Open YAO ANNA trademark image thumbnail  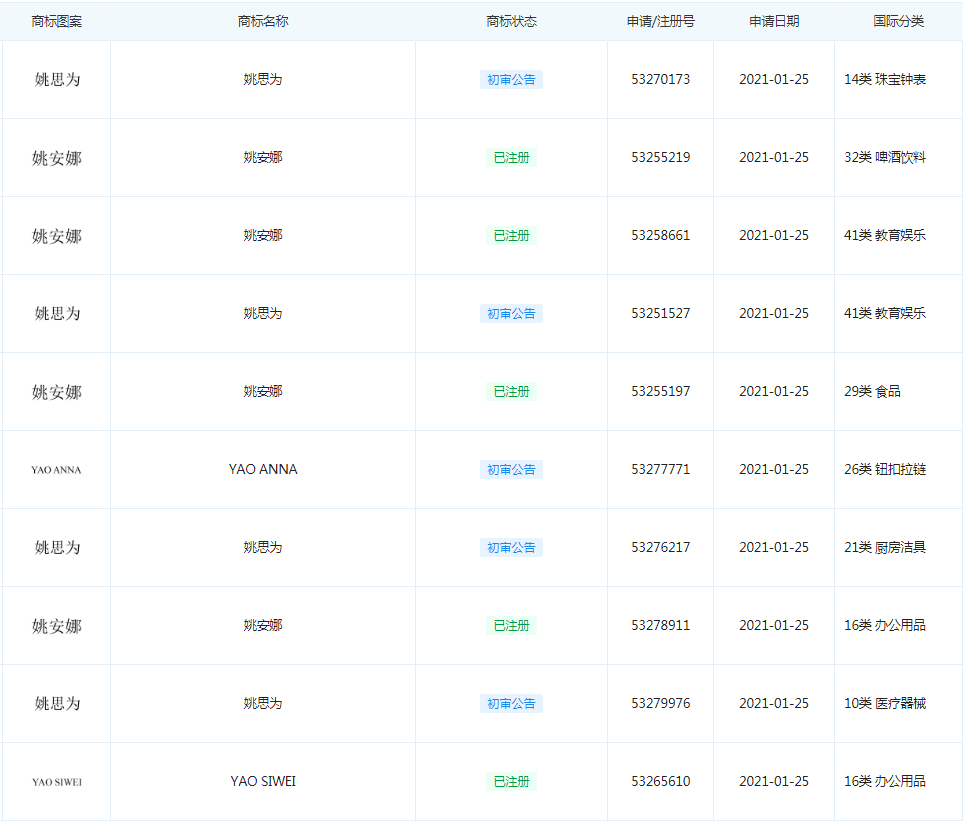[57, 470]
